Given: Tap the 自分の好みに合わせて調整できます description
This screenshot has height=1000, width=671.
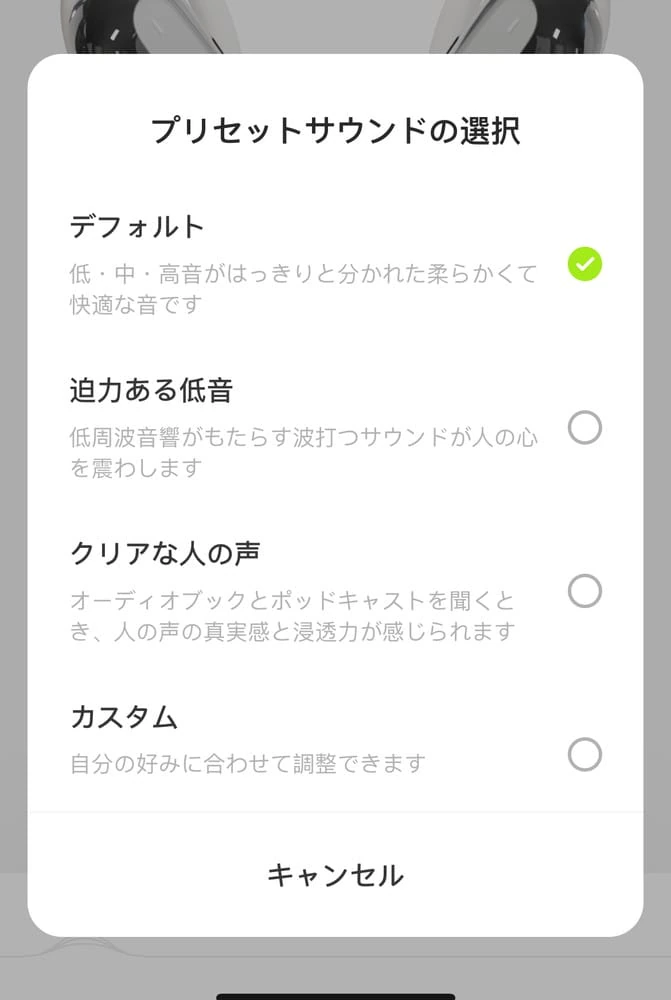Looking at the screenshot, I should (x=248, y=764).
